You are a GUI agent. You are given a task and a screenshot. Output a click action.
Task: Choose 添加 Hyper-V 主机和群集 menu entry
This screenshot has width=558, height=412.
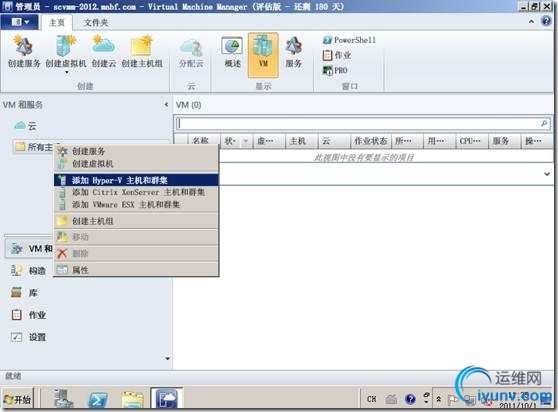click(x=136, y=180)
